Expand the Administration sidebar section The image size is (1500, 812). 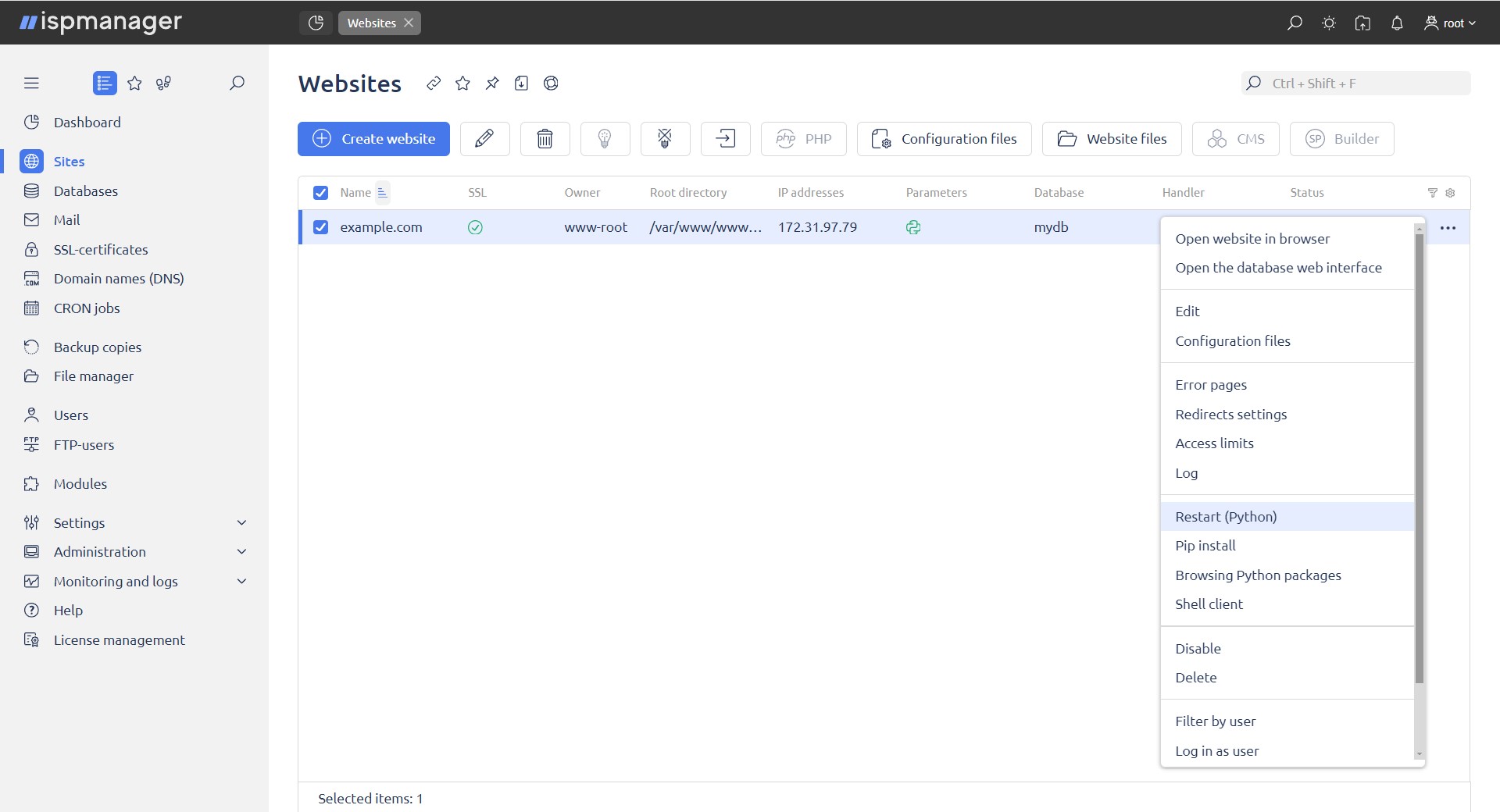(x=241, y=552)
